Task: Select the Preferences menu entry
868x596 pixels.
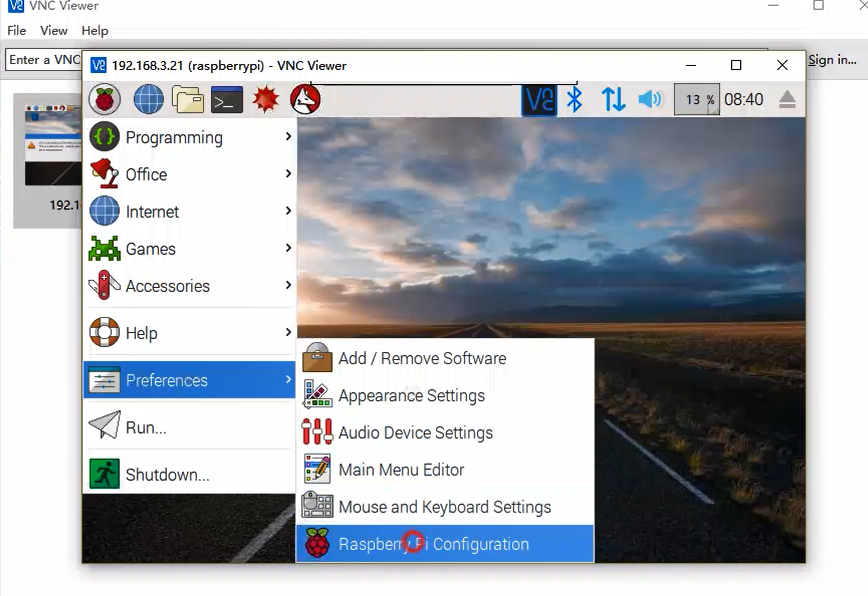Action: [x=189, y=380]
